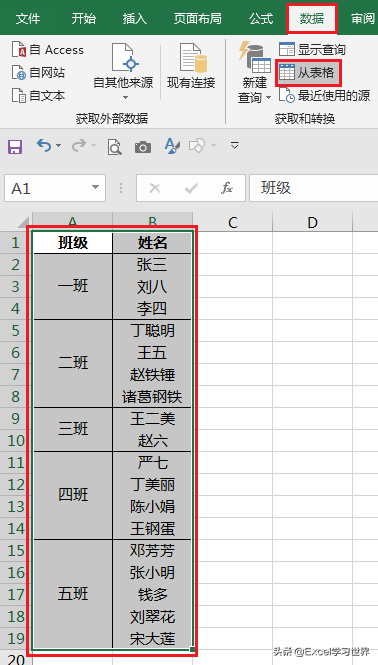The width and height of the screenshot is (378, 665).
Task: Select column D header
Action: point(312,222)
